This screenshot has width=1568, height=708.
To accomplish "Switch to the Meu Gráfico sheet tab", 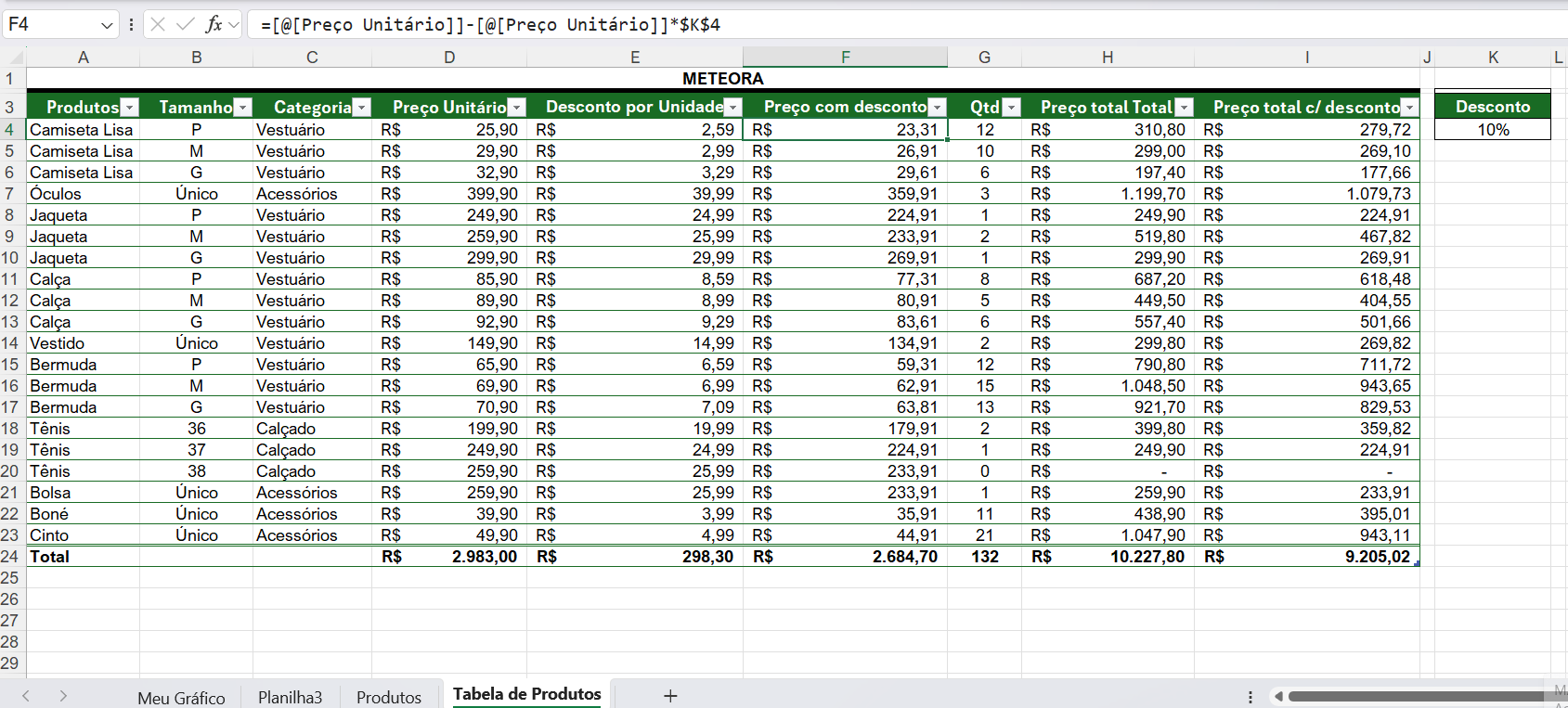I will pos(181,698).
